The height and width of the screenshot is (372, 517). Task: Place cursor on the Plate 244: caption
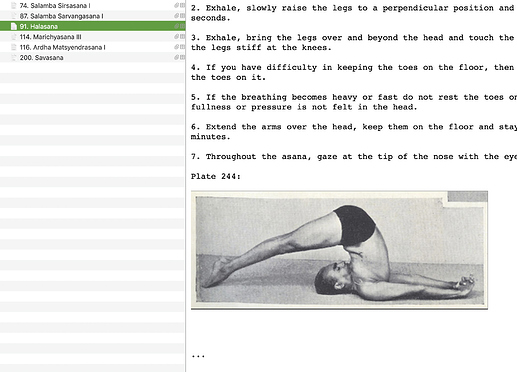point(216,176)
